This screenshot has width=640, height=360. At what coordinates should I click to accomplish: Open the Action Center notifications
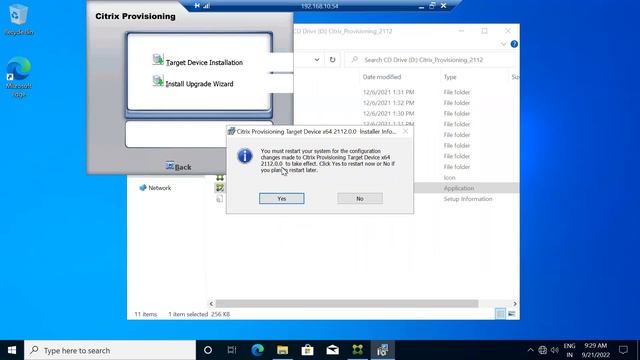point(623,350)
